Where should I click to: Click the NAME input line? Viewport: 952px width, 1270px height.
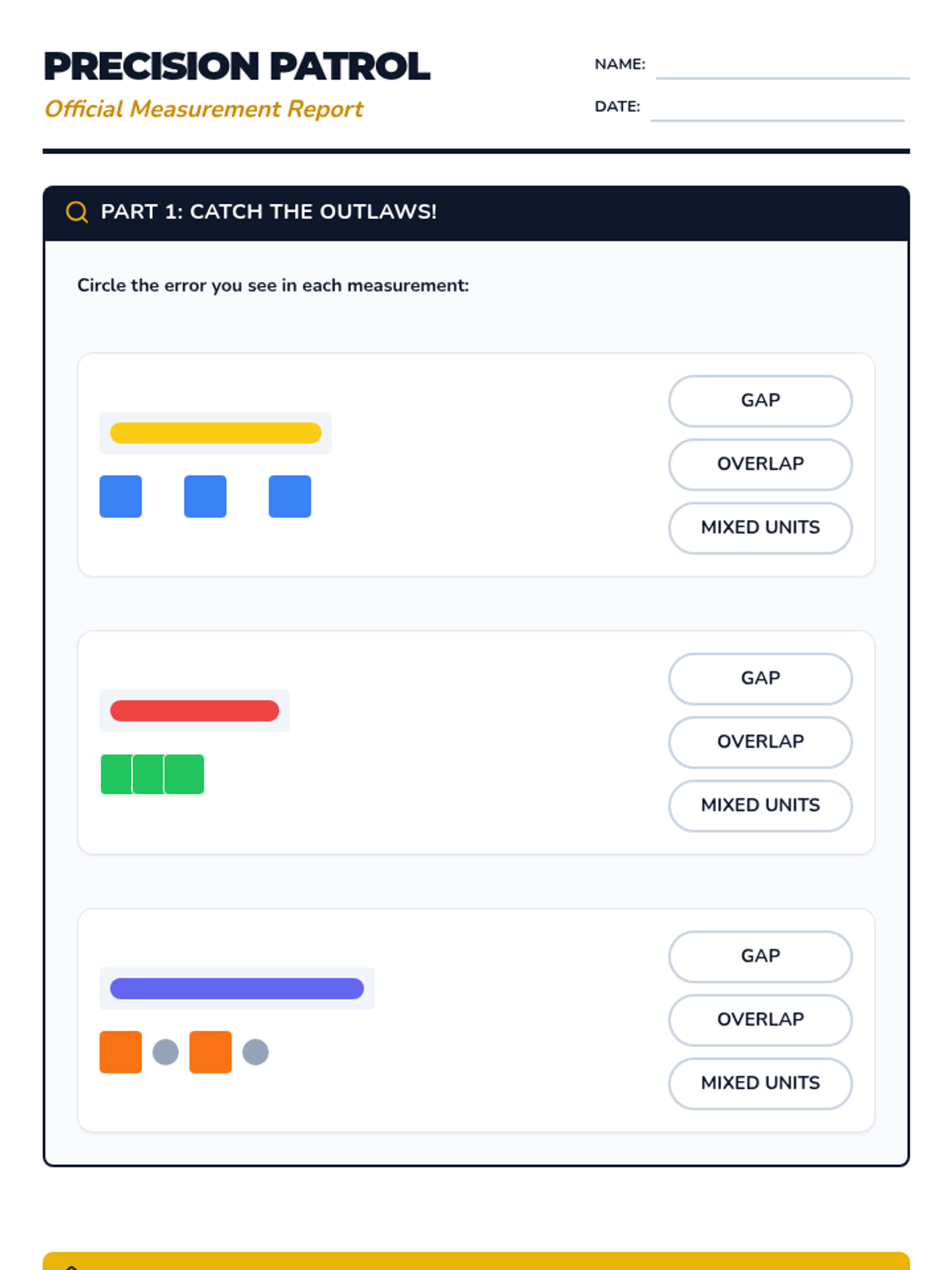[782, 68]
